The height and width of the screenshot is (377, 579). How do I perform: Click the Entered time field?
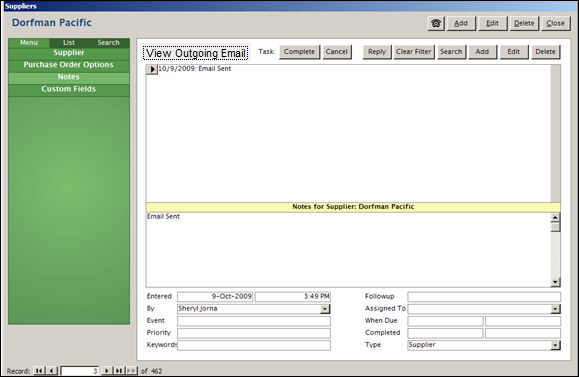(293, 297)
